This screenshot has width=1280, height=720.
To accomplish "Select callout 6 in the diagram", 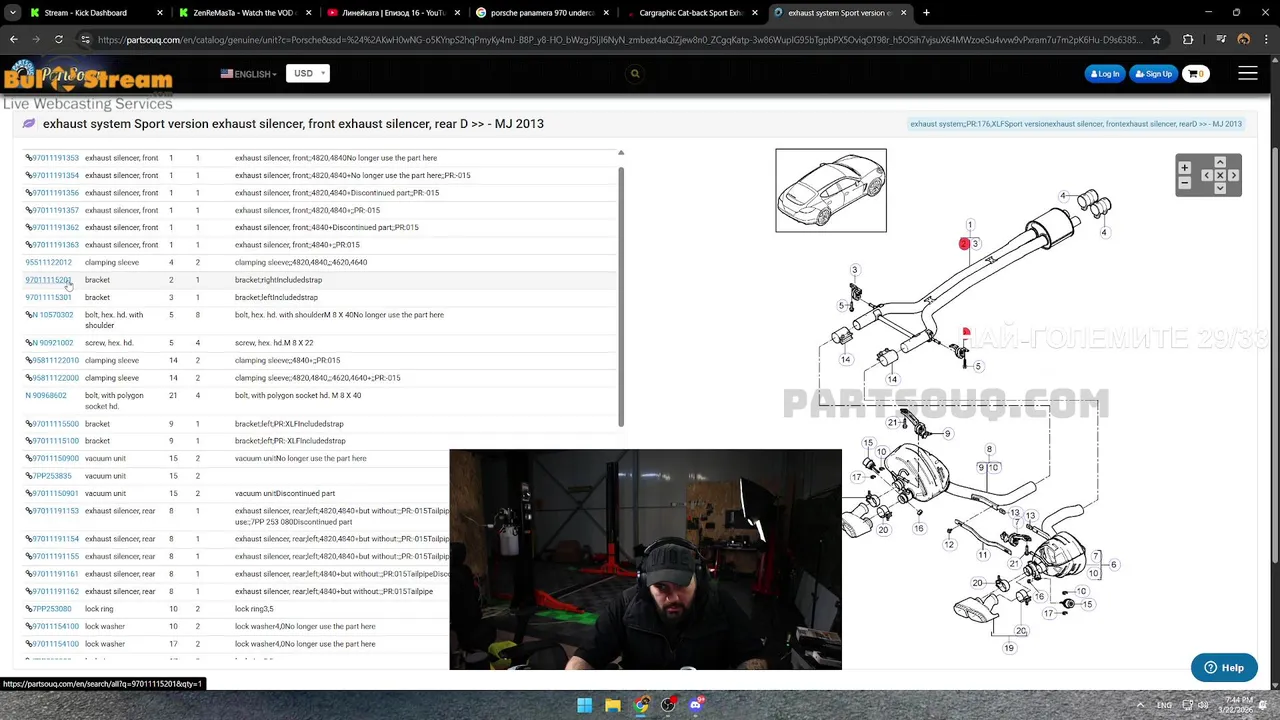I will (1114, 565).
